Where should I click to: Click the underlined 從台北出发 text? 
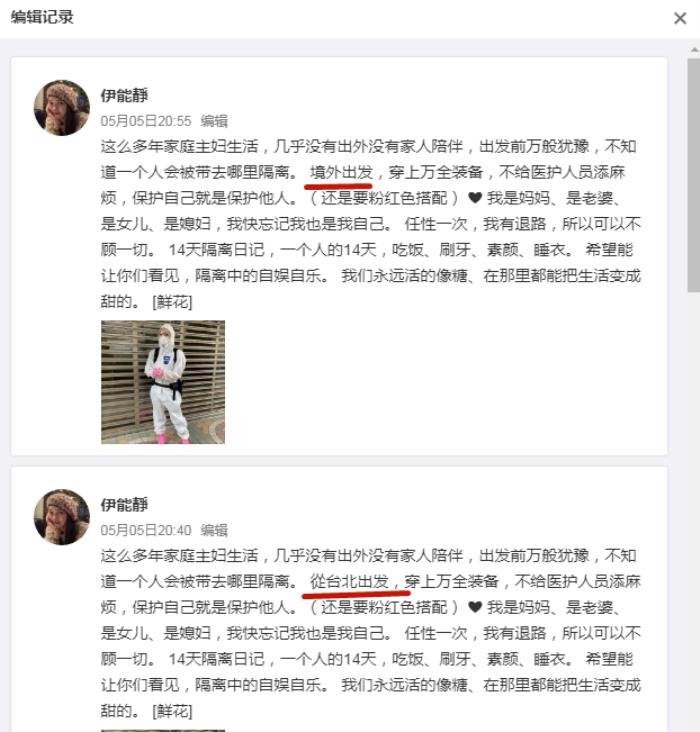(349, 582)
